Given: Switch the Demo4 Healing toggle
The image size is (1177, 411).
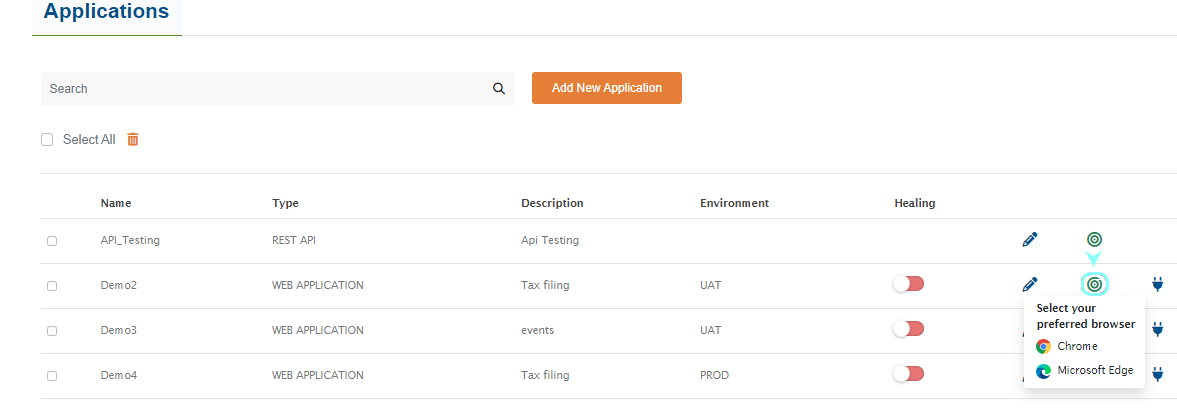Looking at the screenshot, I should (x=908, y=374).
